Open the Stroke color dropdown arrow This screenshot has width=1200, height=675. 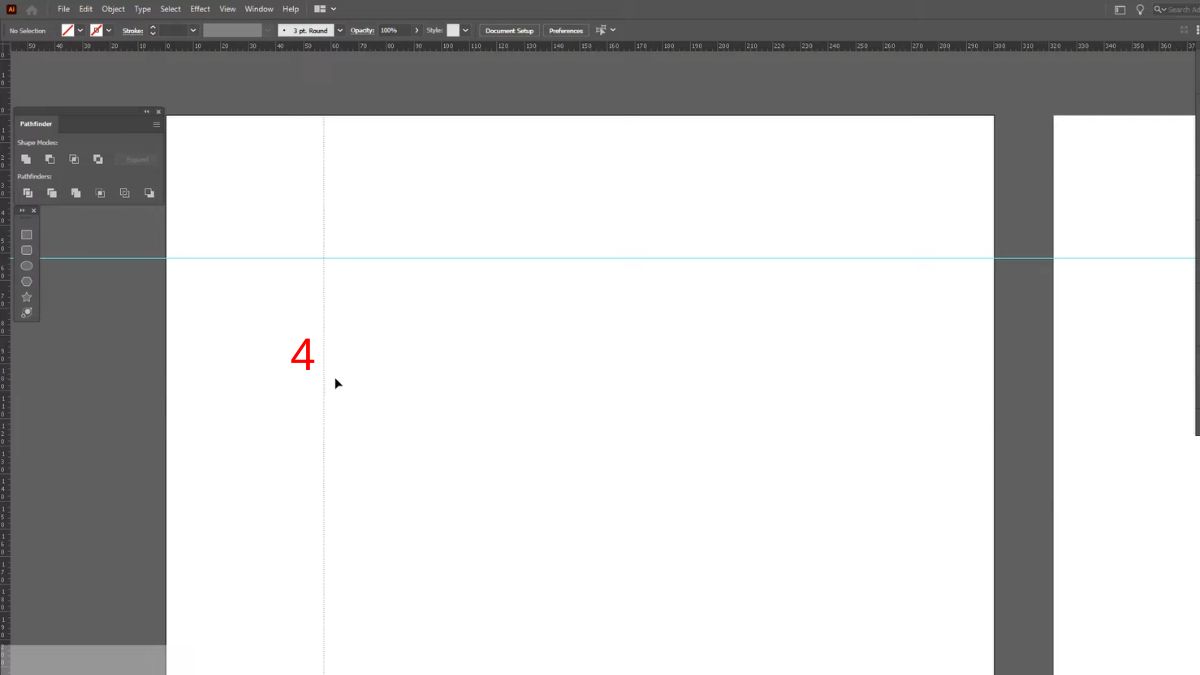tap(108, 30)
